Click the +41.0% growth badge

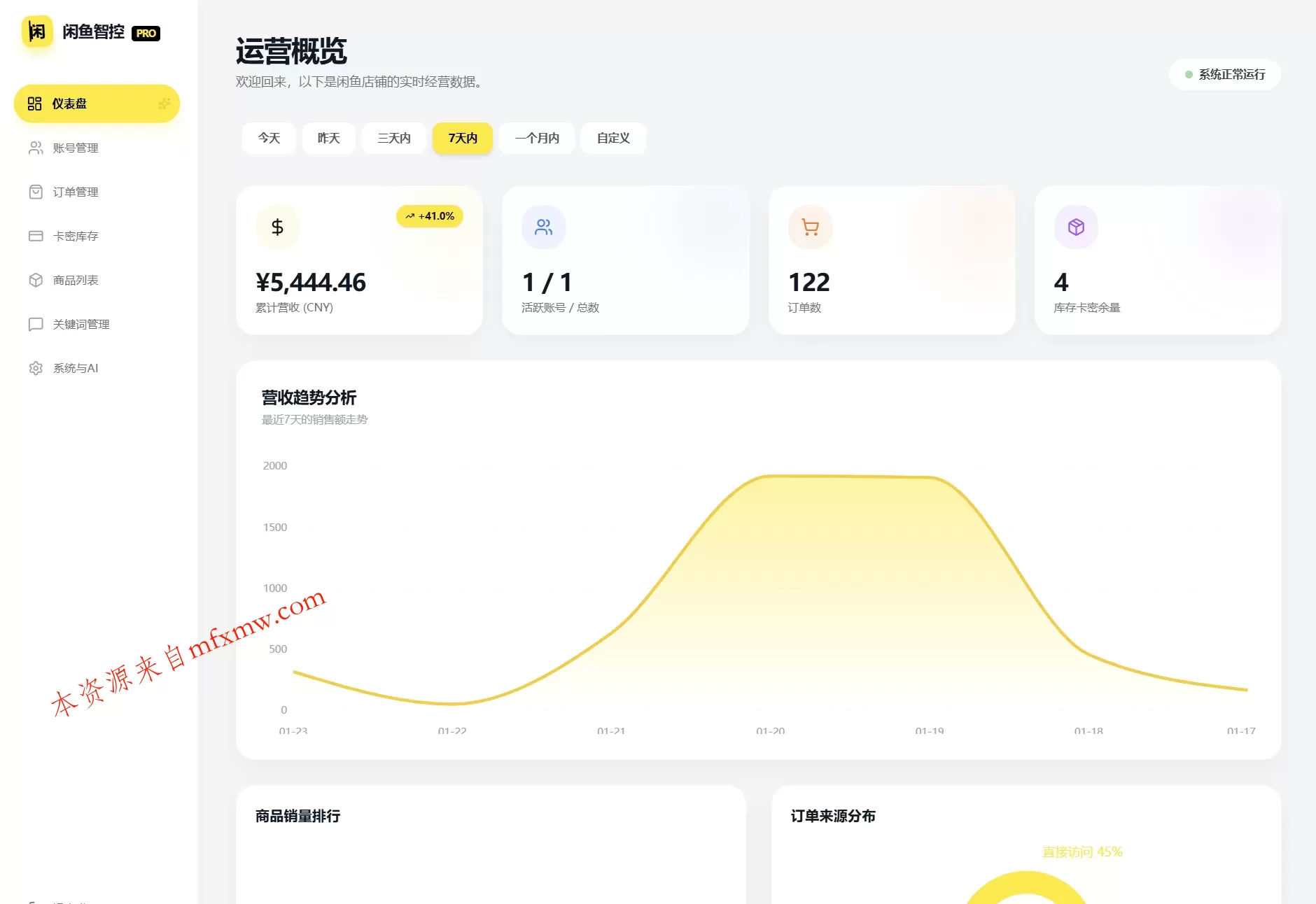[x=430, y=216]
